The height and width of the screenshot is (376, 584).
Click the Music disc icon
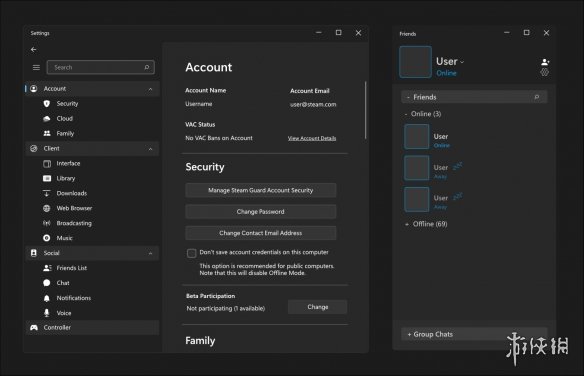[x=47, y=238]
